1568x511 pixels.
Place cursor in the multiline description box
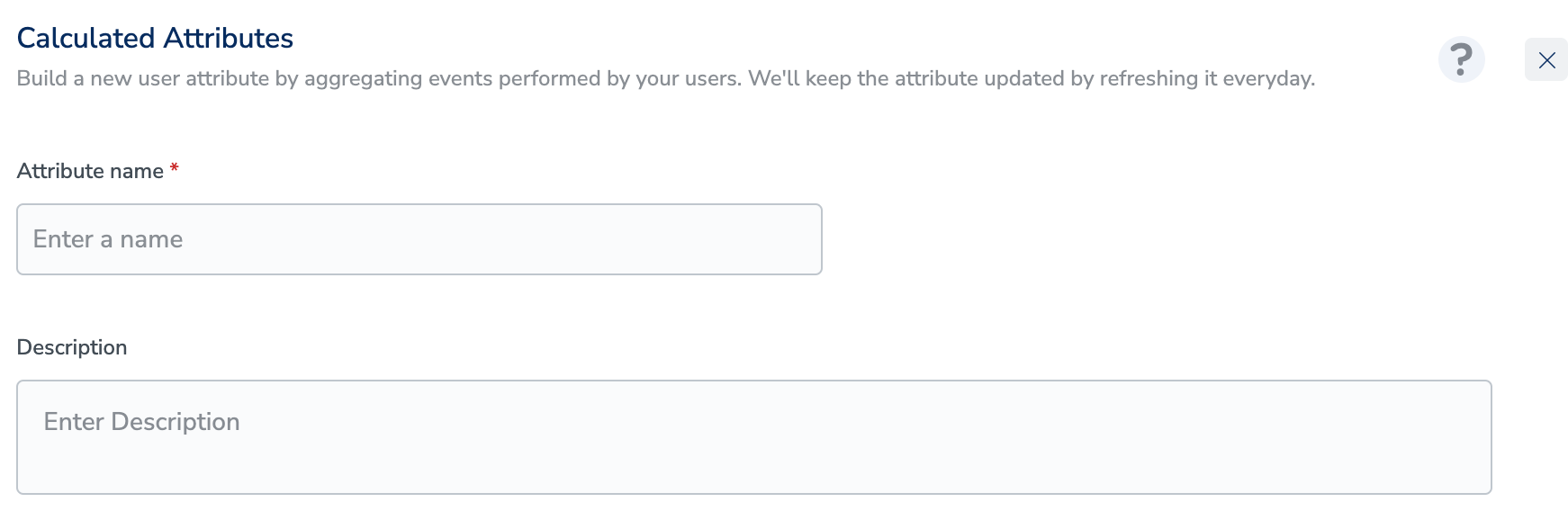coord(753,437)
